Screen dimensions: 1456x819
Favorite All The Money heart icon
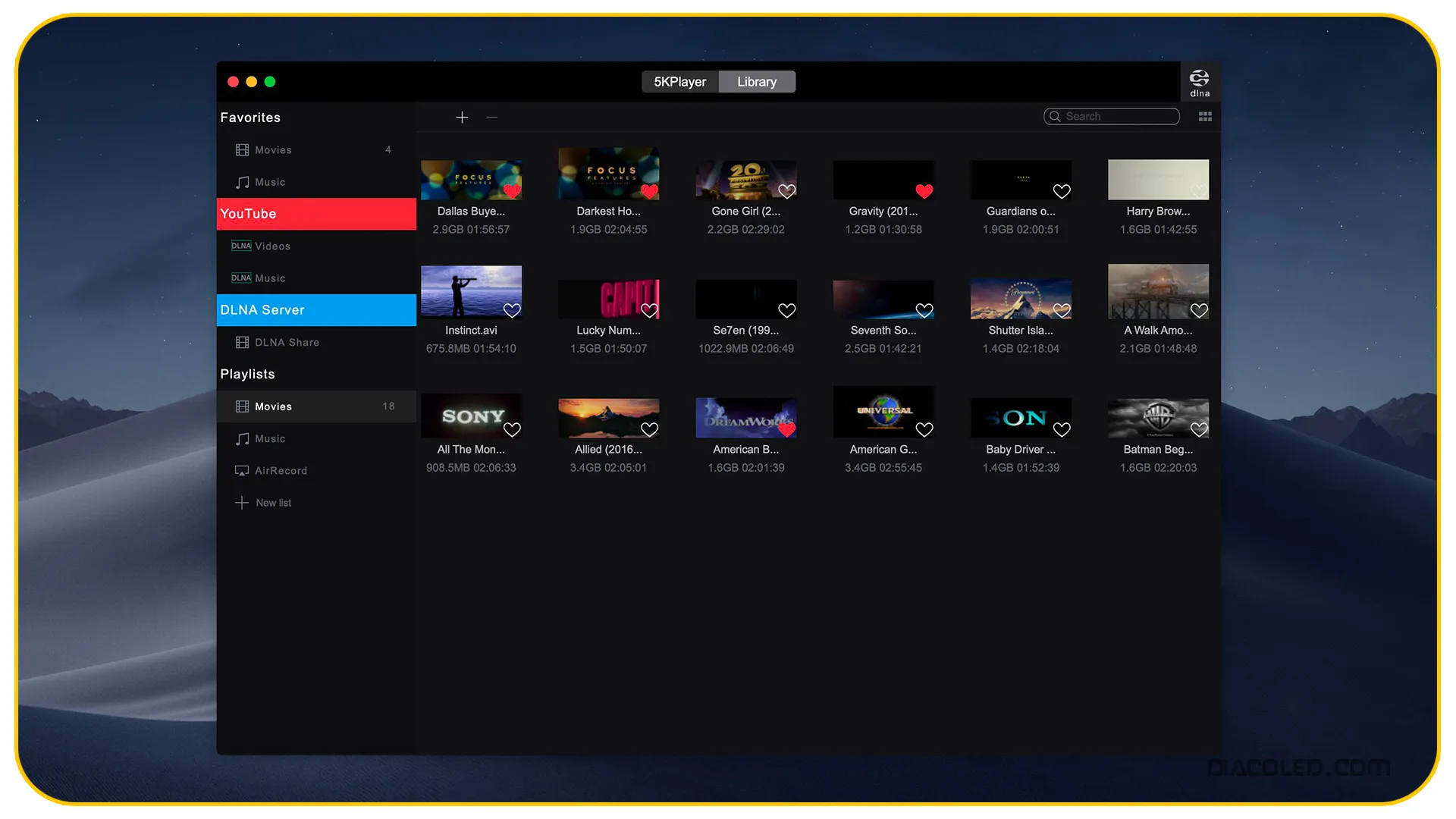[x=512, y=429]
